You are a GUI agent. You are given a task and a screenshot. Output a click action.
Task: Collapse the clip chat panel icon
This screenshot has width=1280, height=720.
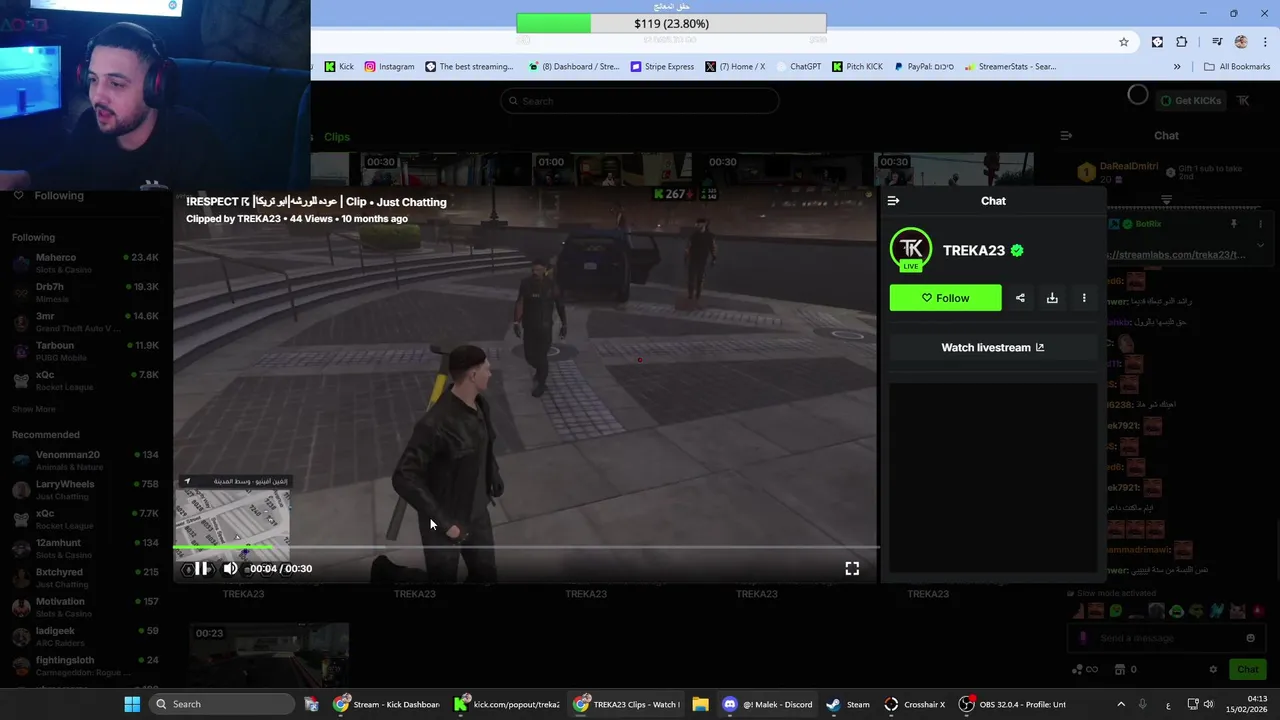pyautogui.click(x=893, y=201)
